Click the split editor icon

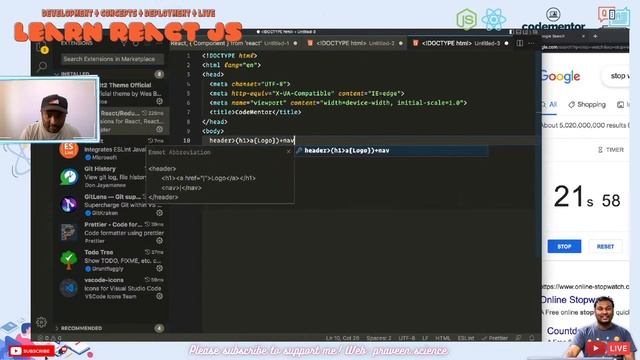point(520,43)
